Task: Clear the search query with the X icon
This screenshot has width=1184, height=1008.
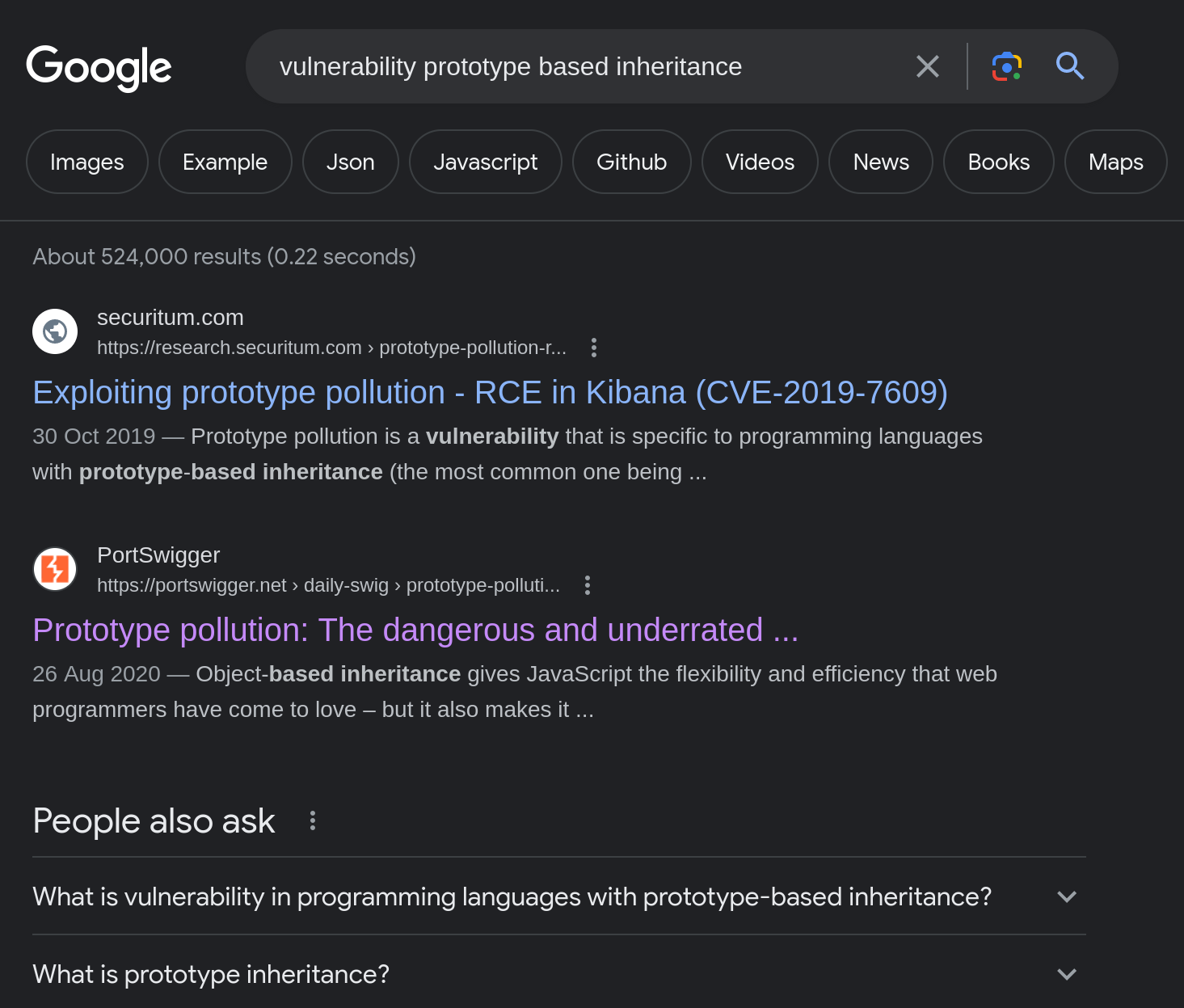Action: [x=928, y=66]
